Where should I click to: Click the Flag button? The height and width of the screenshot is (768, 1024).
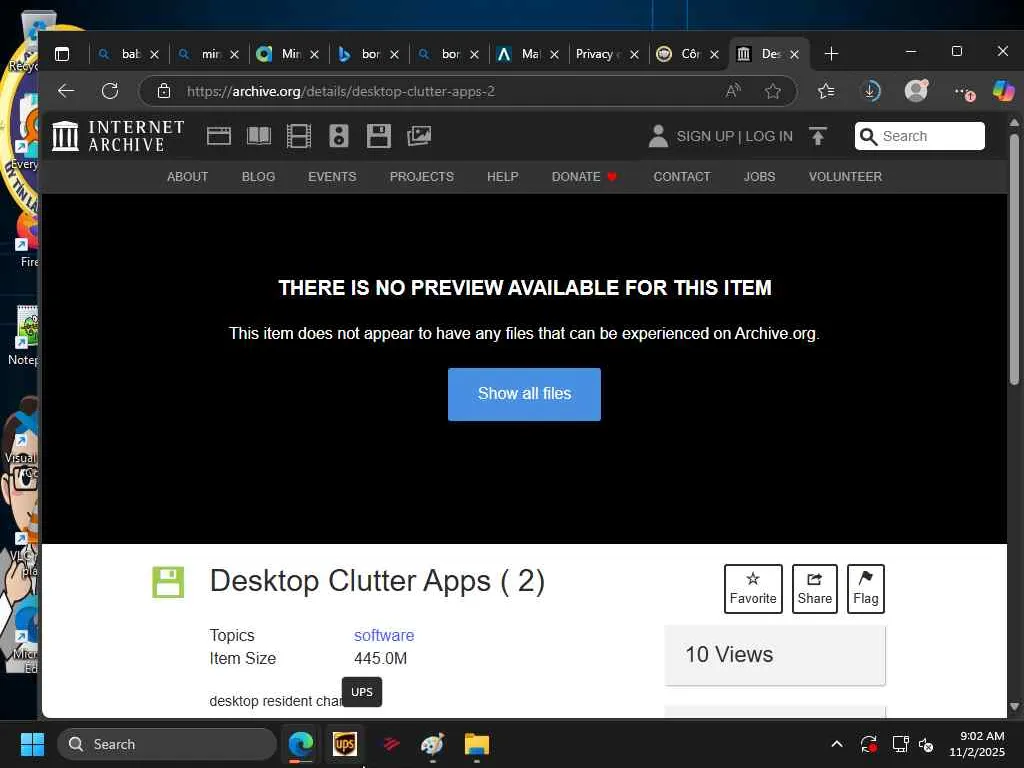(865, 588)
